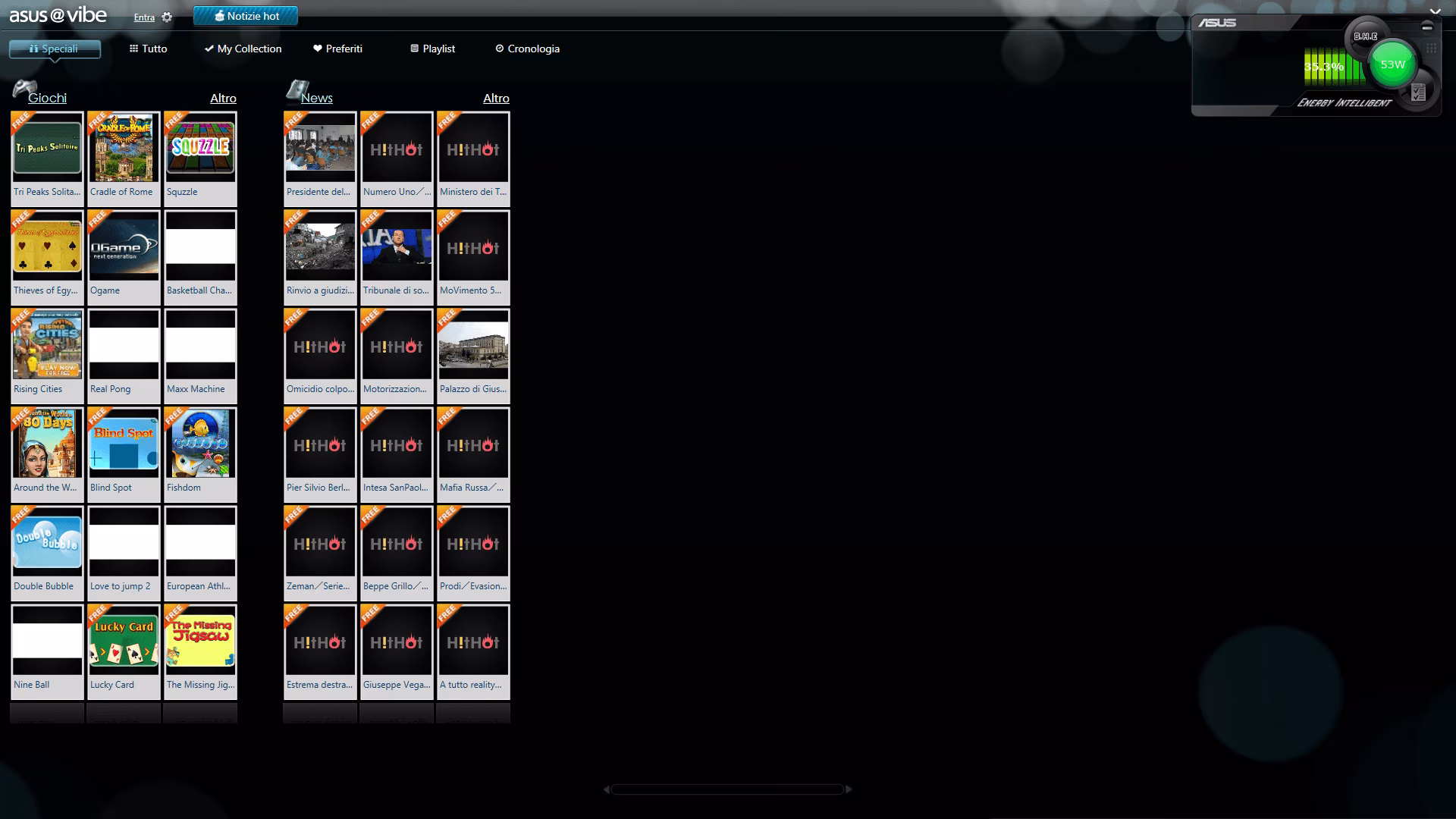The width and height of the screenshot is (1456, 819).
Task: Open the Playlist tab
Action: 432,49
